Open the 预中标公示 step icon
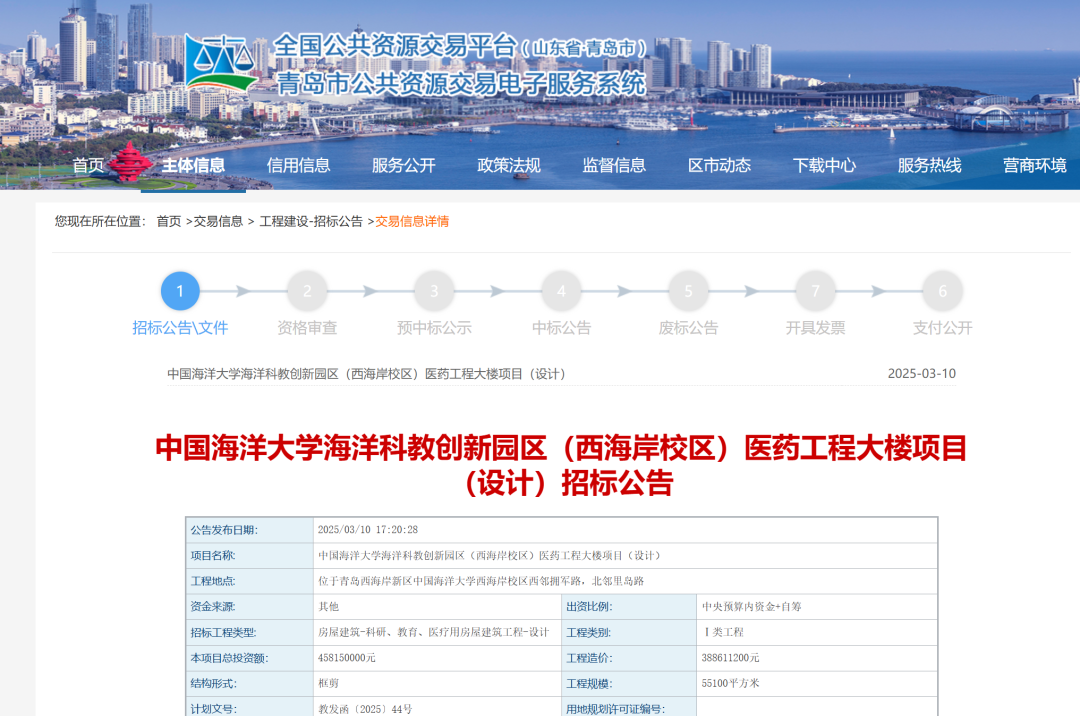The width and height of the screenshot is (1080, 716). pos(434,291)
